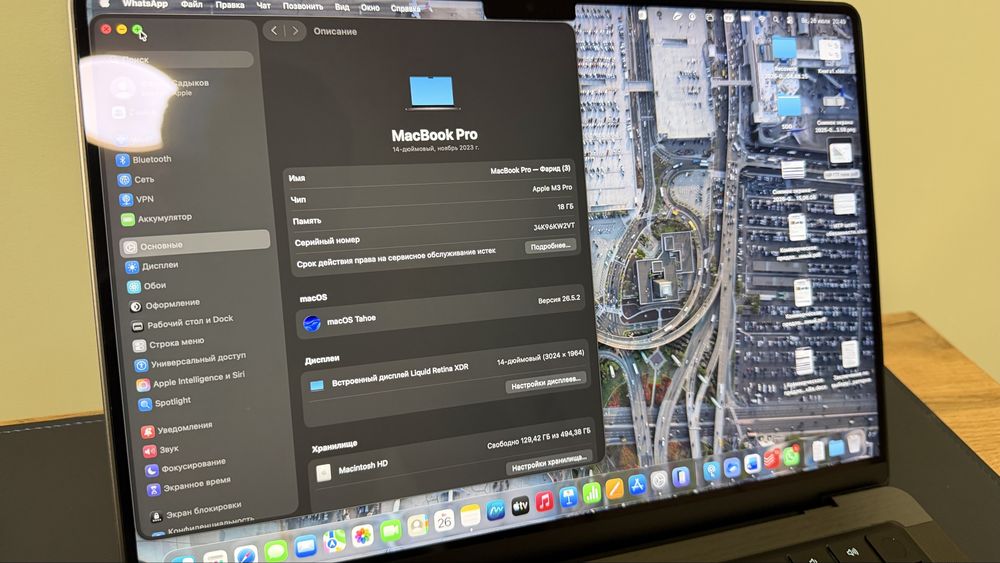Viewport: 1000px width, 563px height.
Task: Open Messages from the Dock
Action: (x=276, y=550)
